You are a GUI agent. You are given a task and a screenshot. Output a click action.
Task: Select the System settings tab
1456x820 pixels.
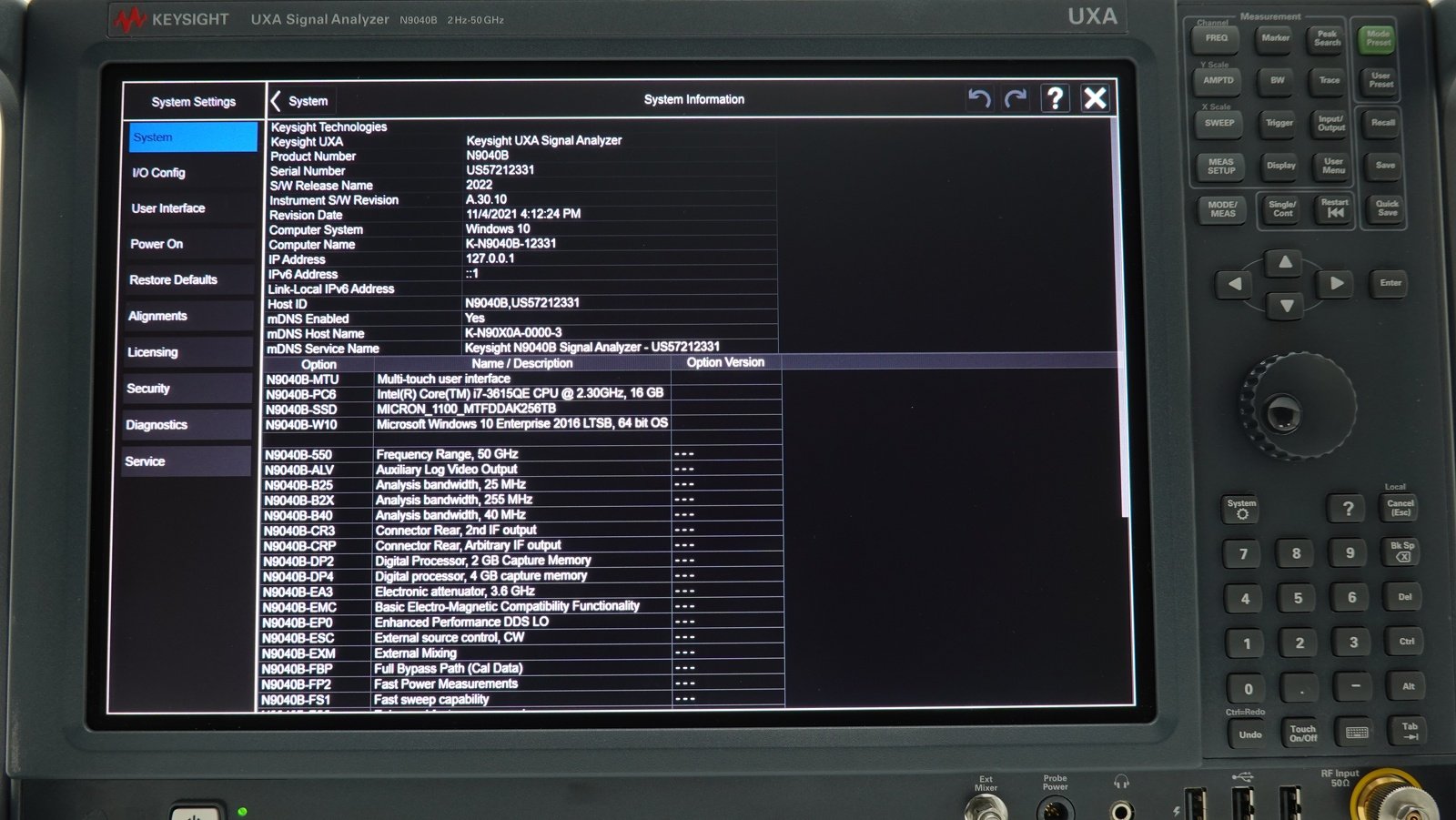(193, 137)
